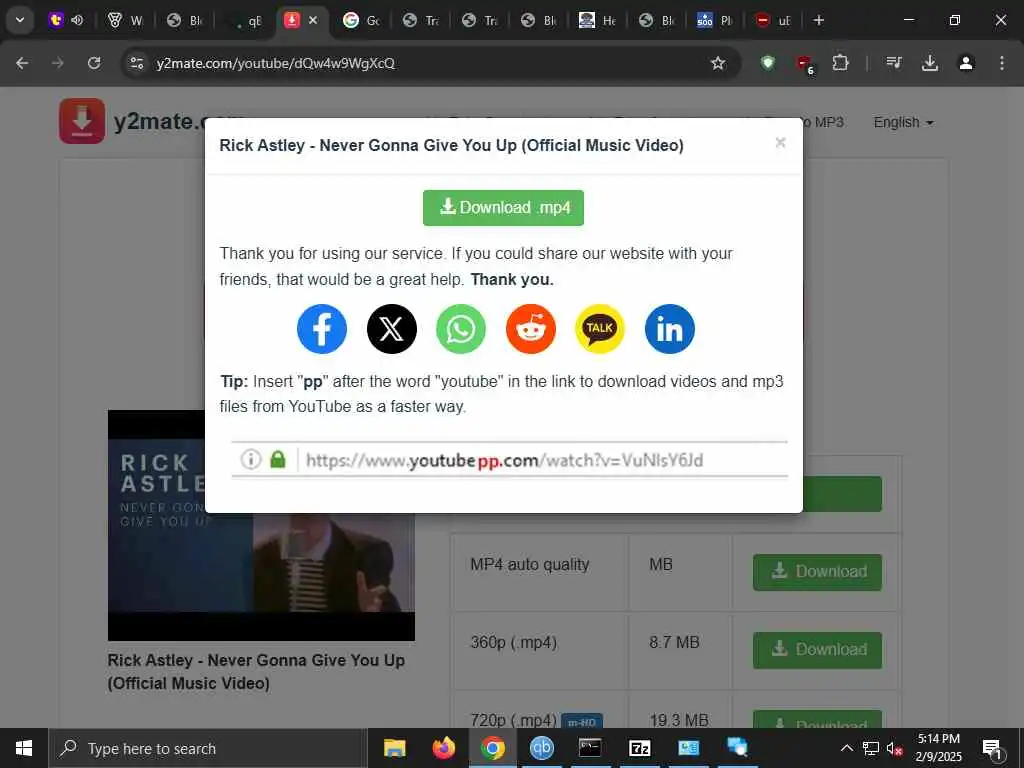Open qBittorrent from taskbar
This screenshot has height=768, width=1024.
tap(541, 748)
